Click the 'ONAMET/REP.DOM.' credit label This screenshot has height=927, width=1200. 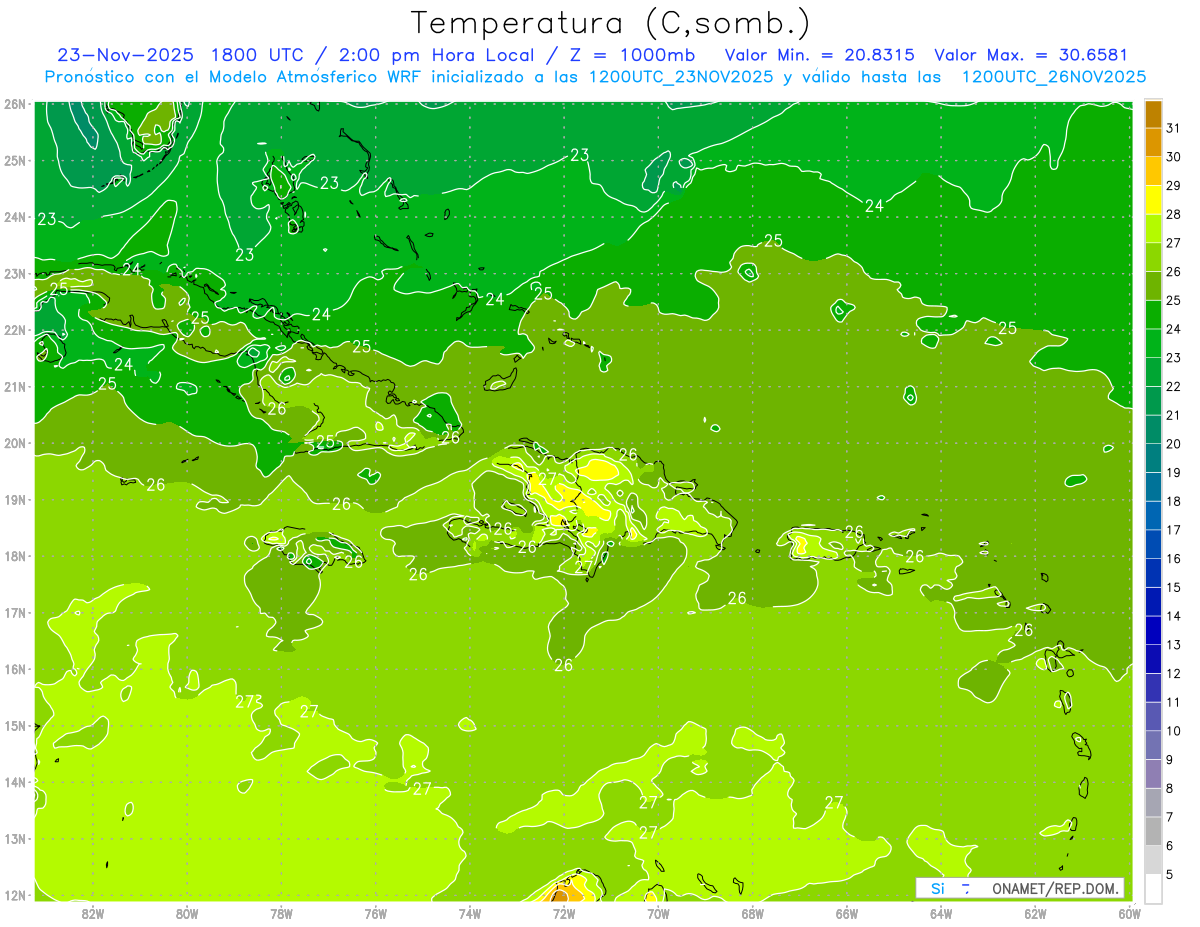[x=1054, y=888]
